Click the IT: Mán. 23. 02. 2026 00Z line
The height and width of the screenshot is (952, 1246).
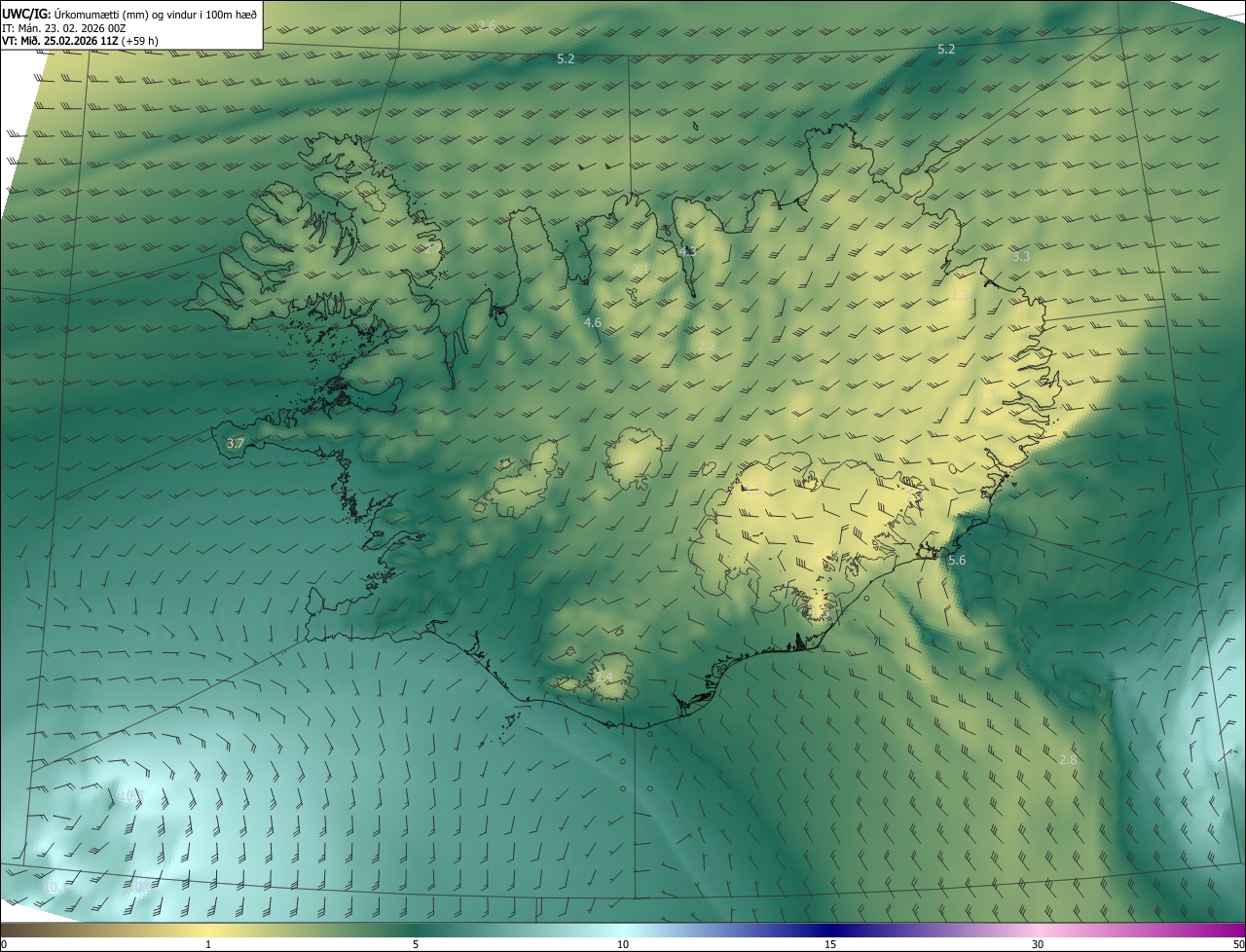(63, 28)
